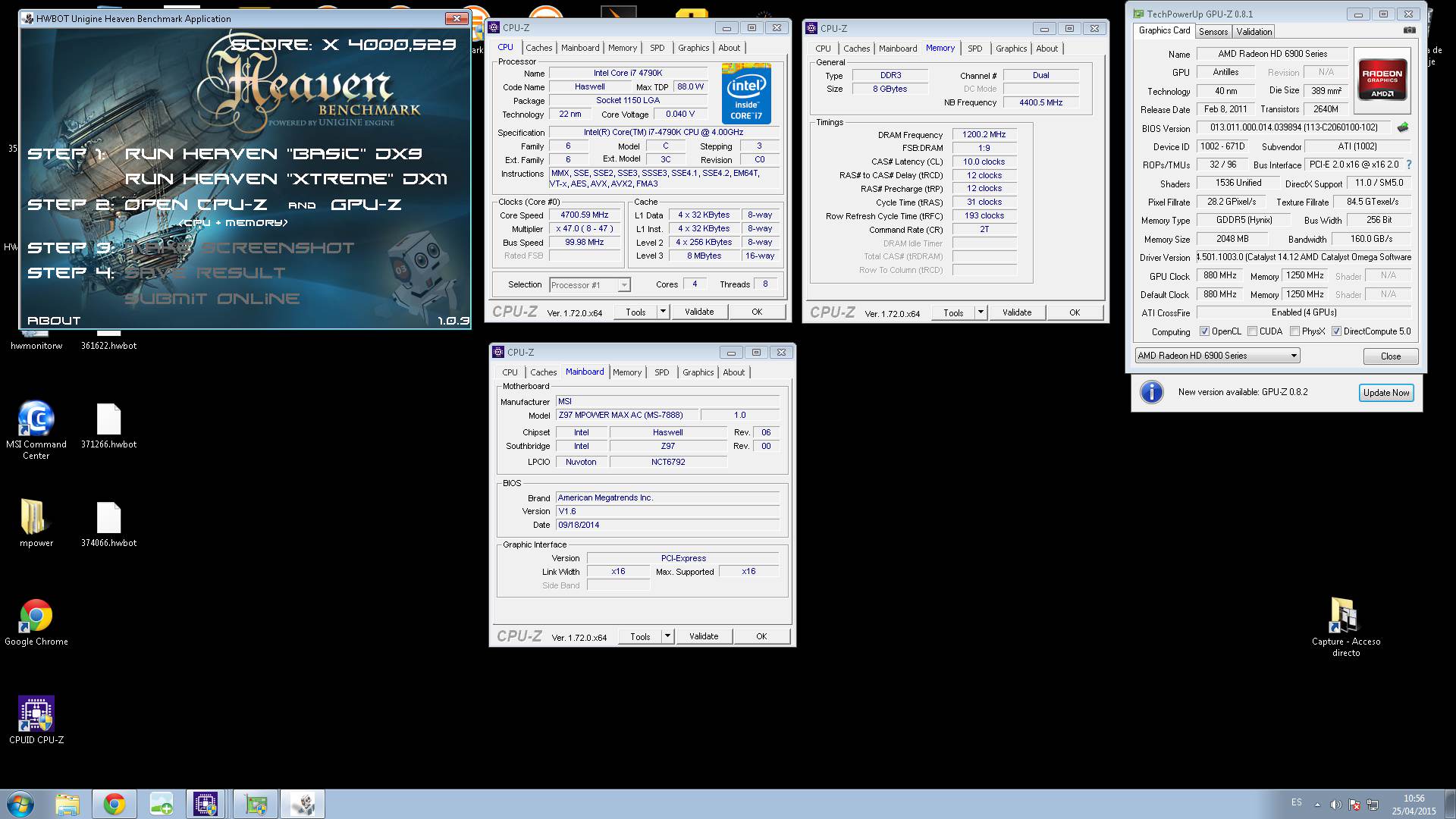The width and height of the screenshot is (1456, 819).
Task: Click Run Heaven "Xtreme" DX11
Action: click(286, 179)
